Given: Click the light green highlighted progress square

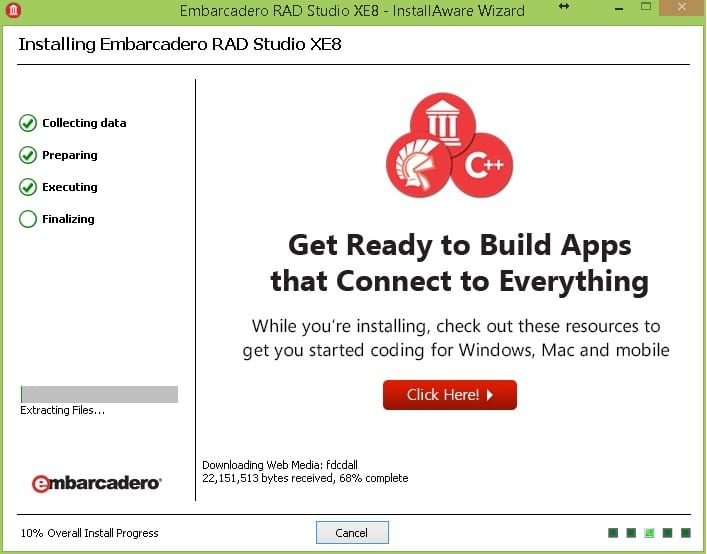Looking at the screenshot, I should tap(649, 533).
